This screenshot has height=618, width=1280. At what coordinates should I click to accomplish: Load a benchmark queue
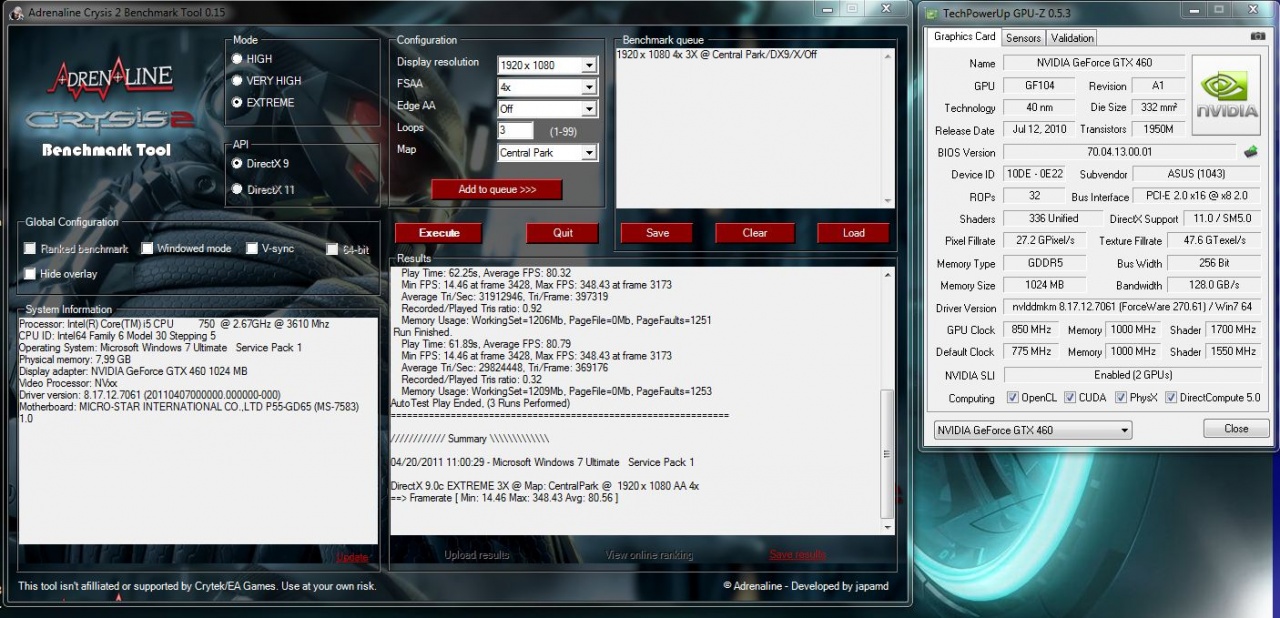tap(853, 233)
